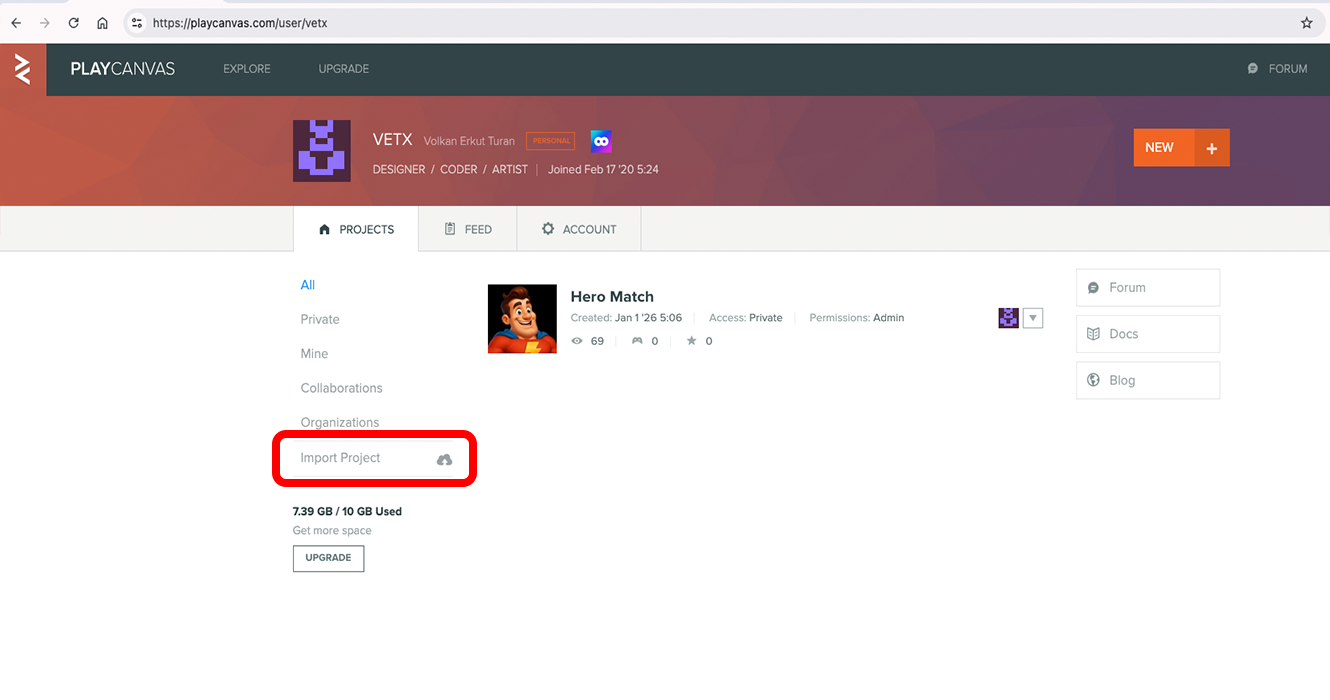Click the views eye icon under Hero Match
This screenshot has height=700, width=1330.
577,341
